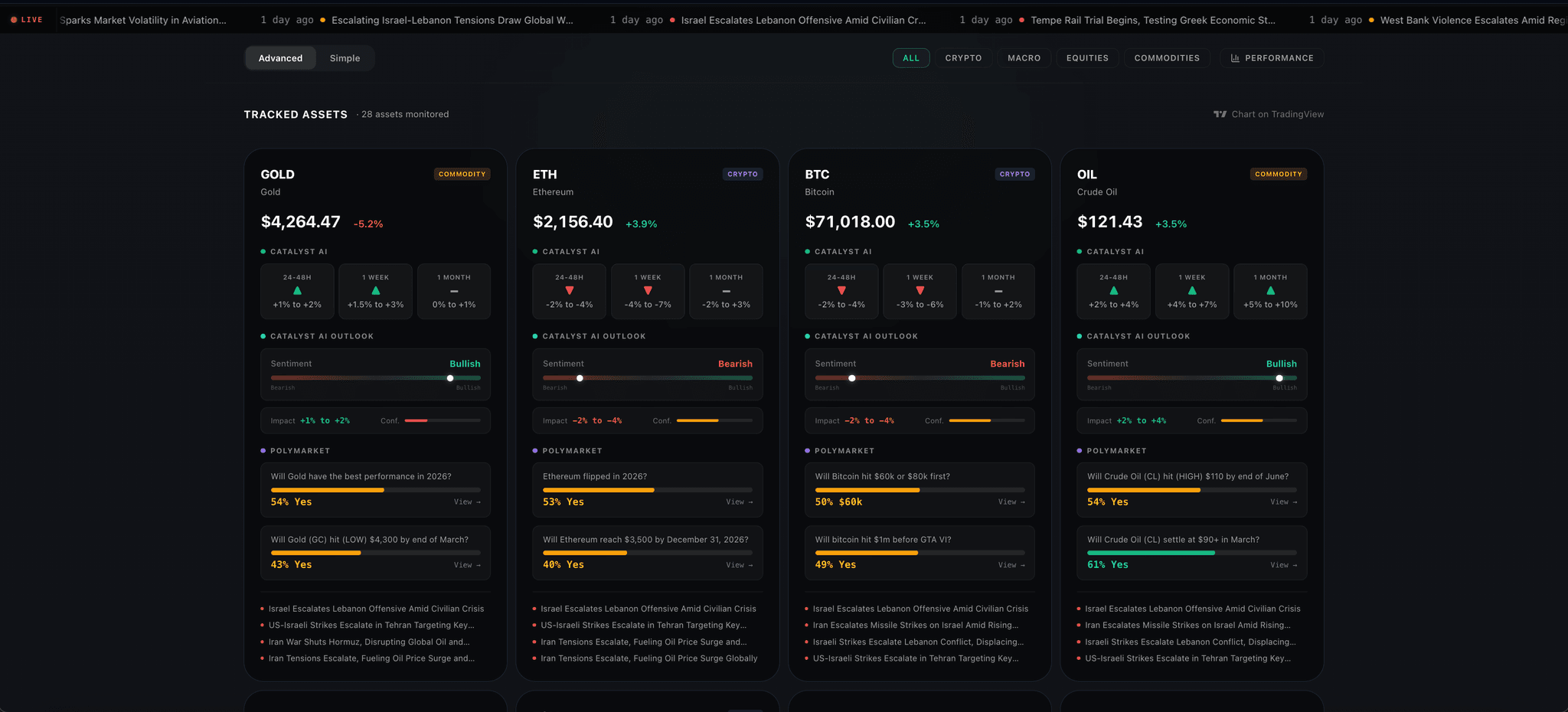The height and width of the screenshot is (712, 1568).
Task: View Ethereum reach $3,500 market
Action: click(740, 565)
